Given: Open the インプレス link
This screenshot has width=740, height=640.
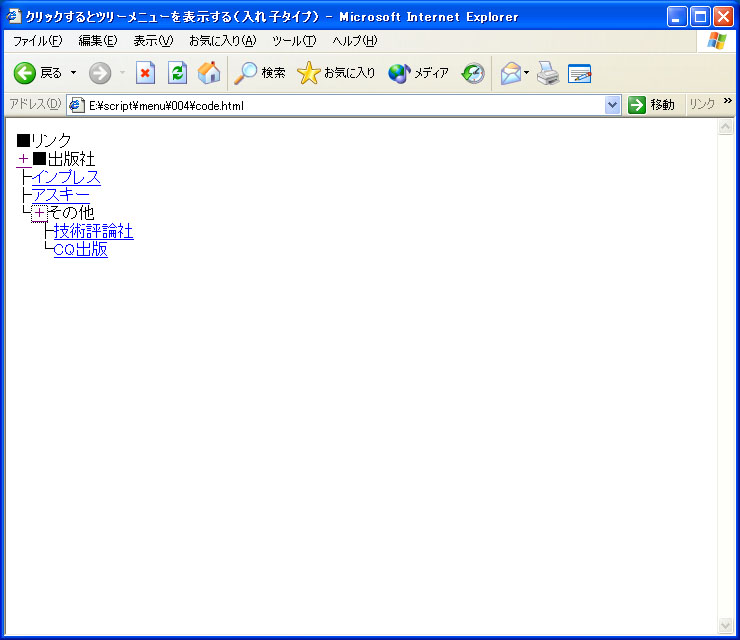Looking at the screenshot, I should [x=66, y=177].
